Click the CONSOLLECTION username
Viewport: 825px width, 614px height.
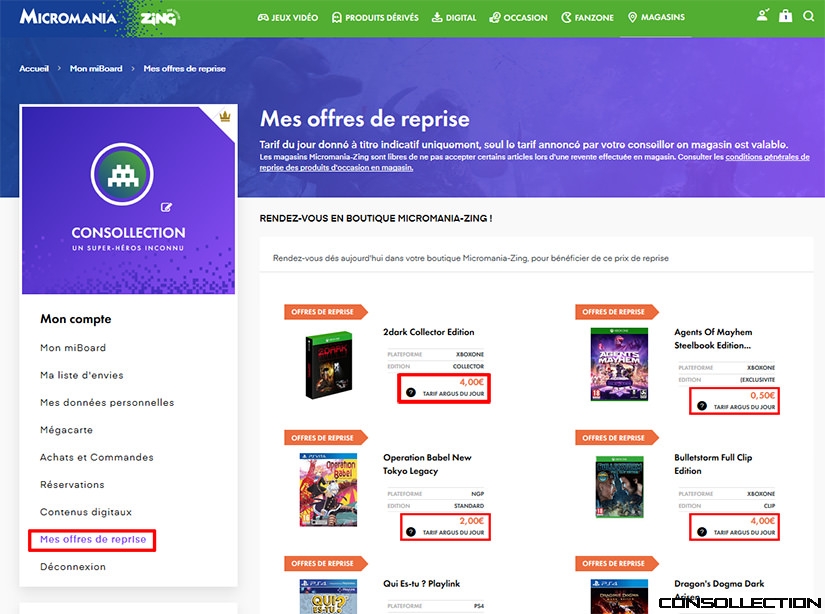click(128, 233)
